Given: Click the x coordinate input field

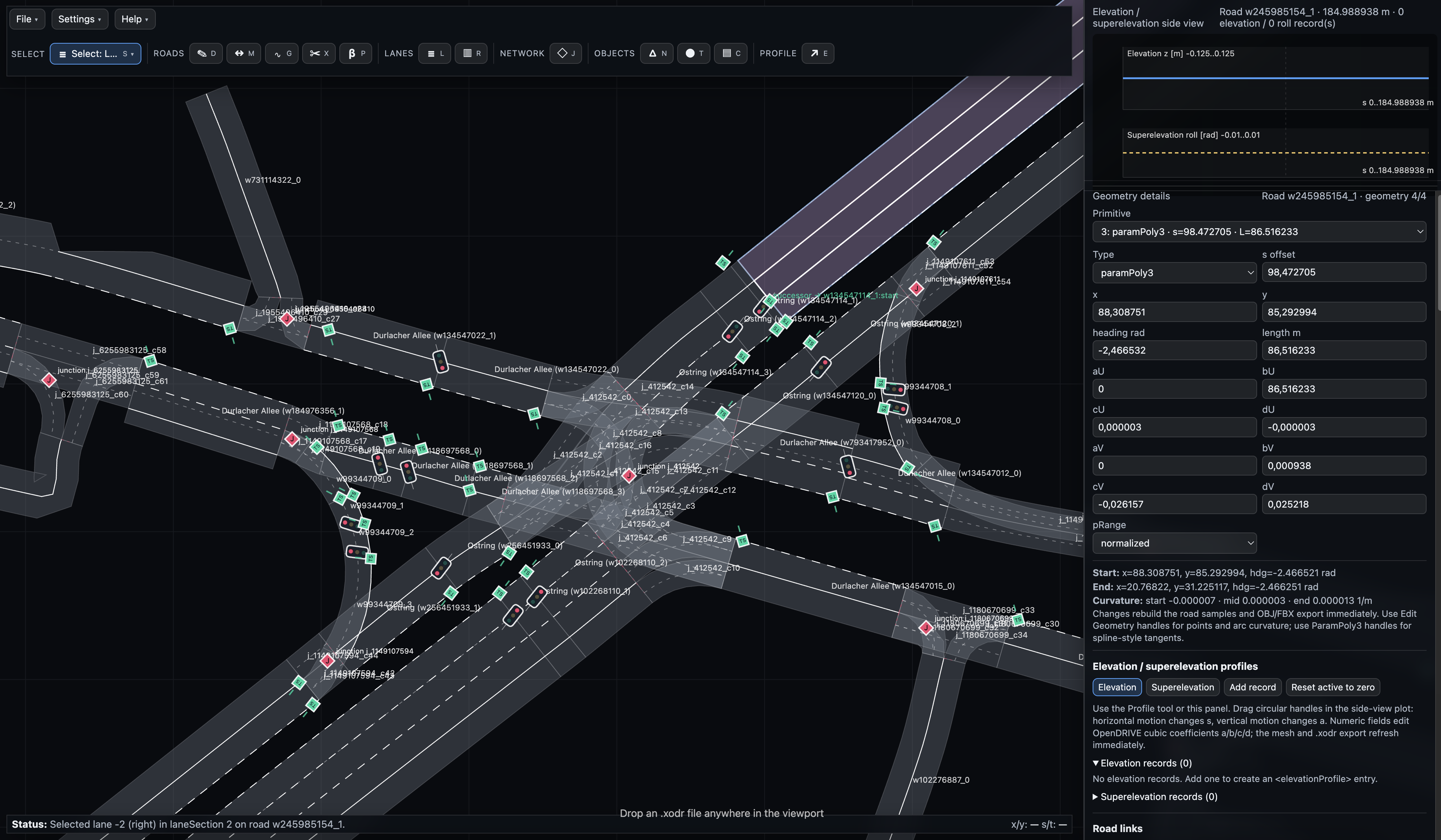Looking at the screenshot, I should [1174, 311].
